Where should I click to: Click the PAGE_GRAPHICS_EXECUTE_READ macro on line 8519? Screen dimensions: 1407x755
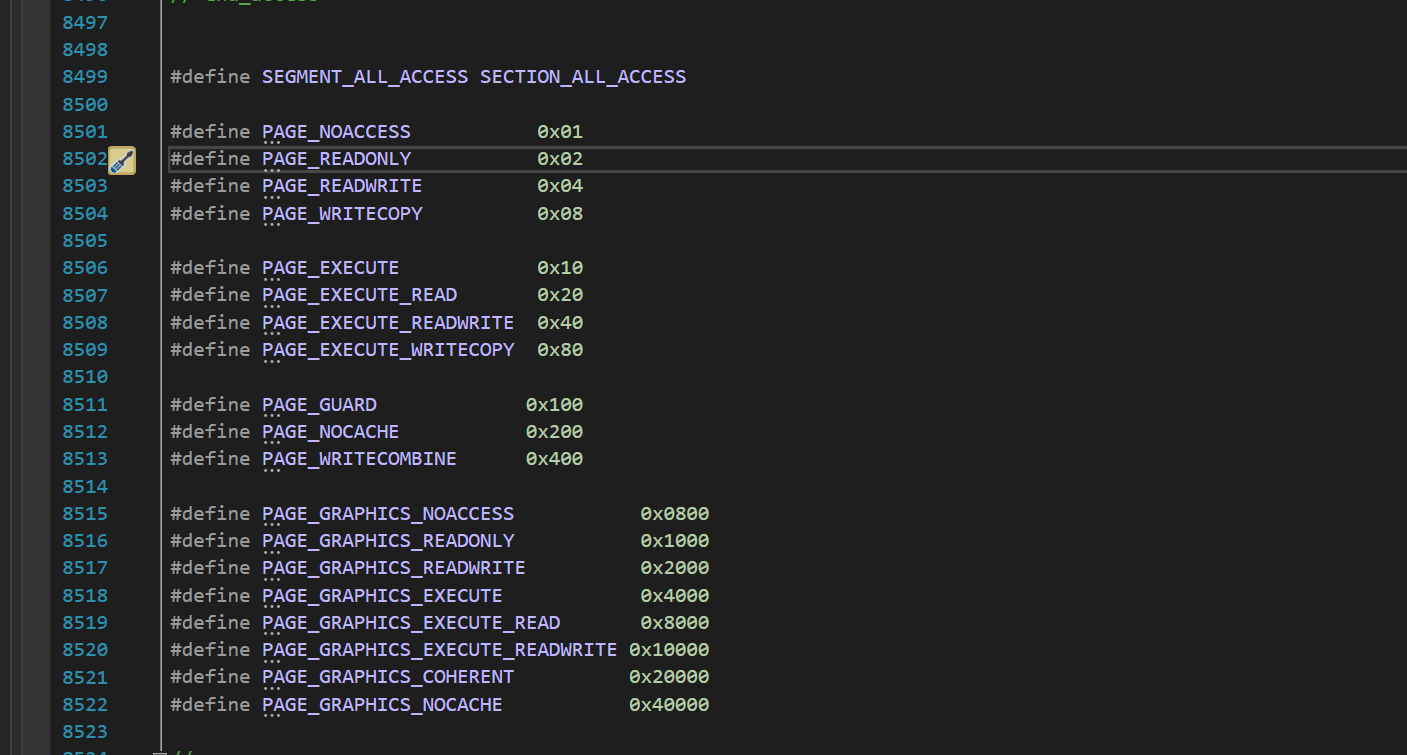[x=411, y=623]
